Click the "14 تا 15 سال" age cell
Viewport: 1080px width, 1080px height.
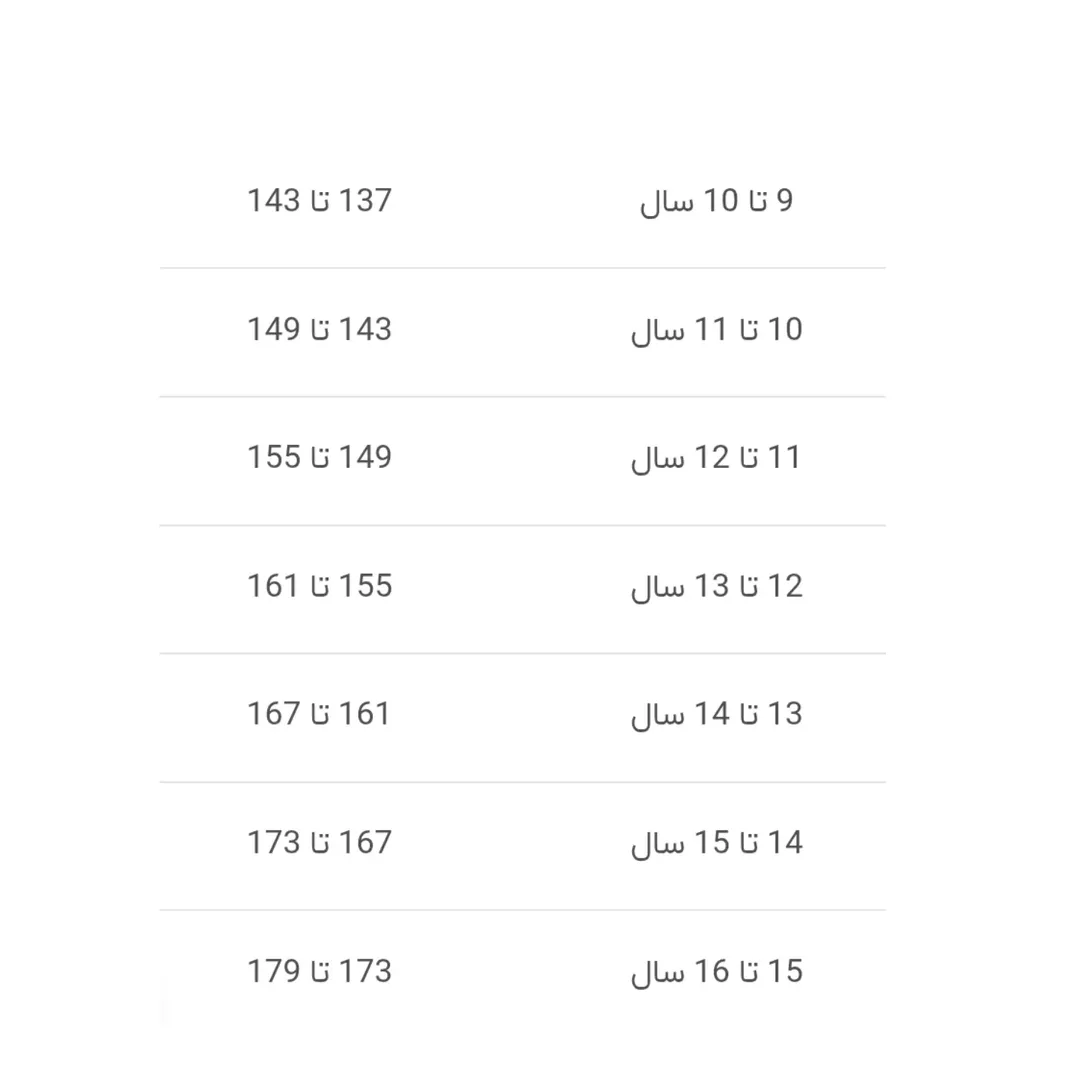[x=716, y=843]
